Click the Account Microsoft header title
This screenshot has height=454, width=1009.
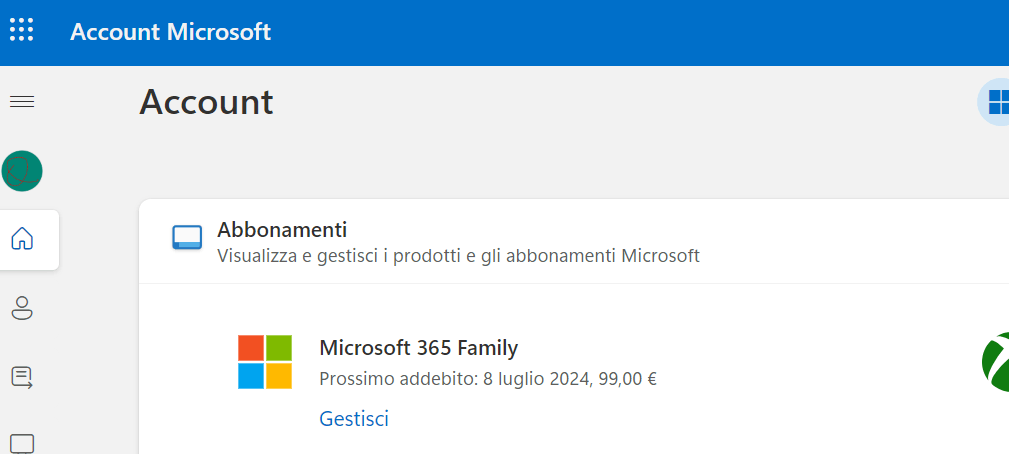[x=171, y=32]
